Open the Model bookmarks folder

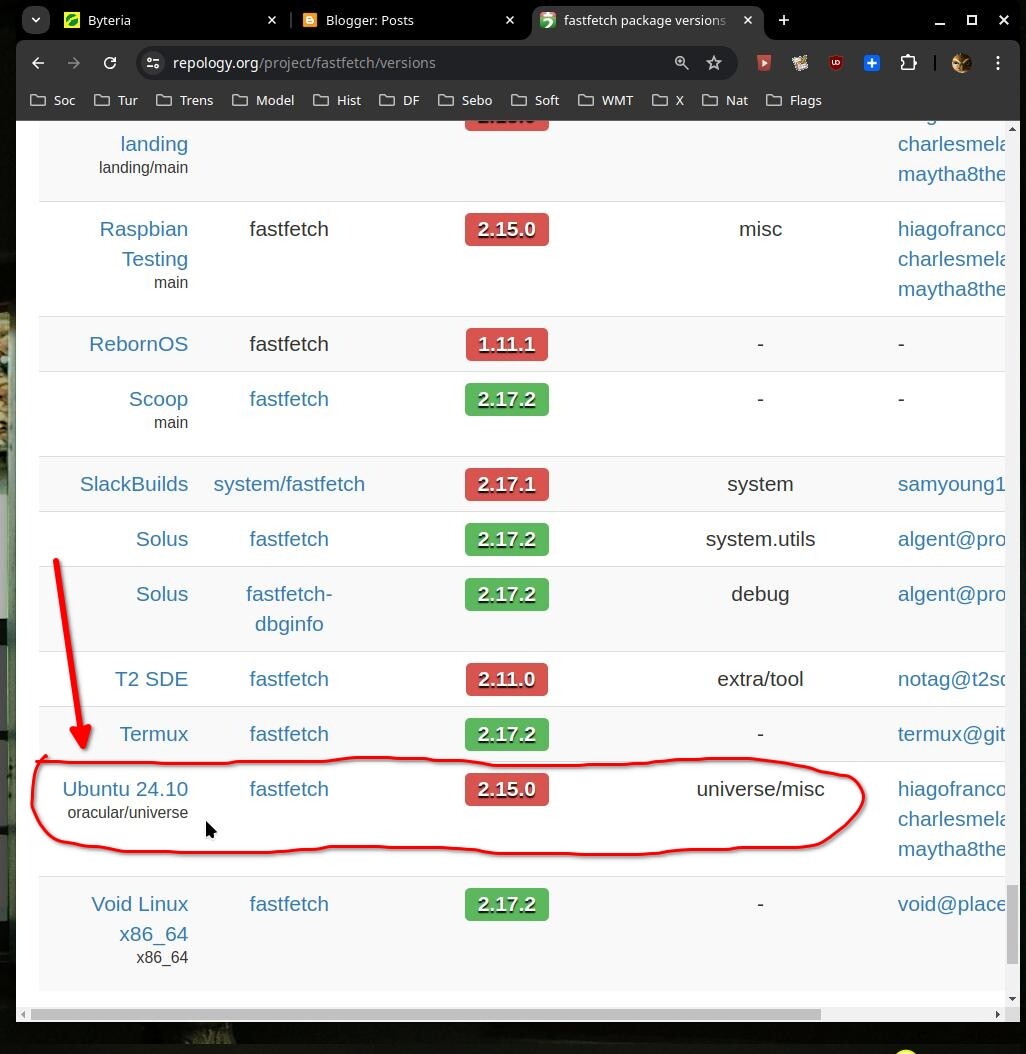tap(263, 100)
